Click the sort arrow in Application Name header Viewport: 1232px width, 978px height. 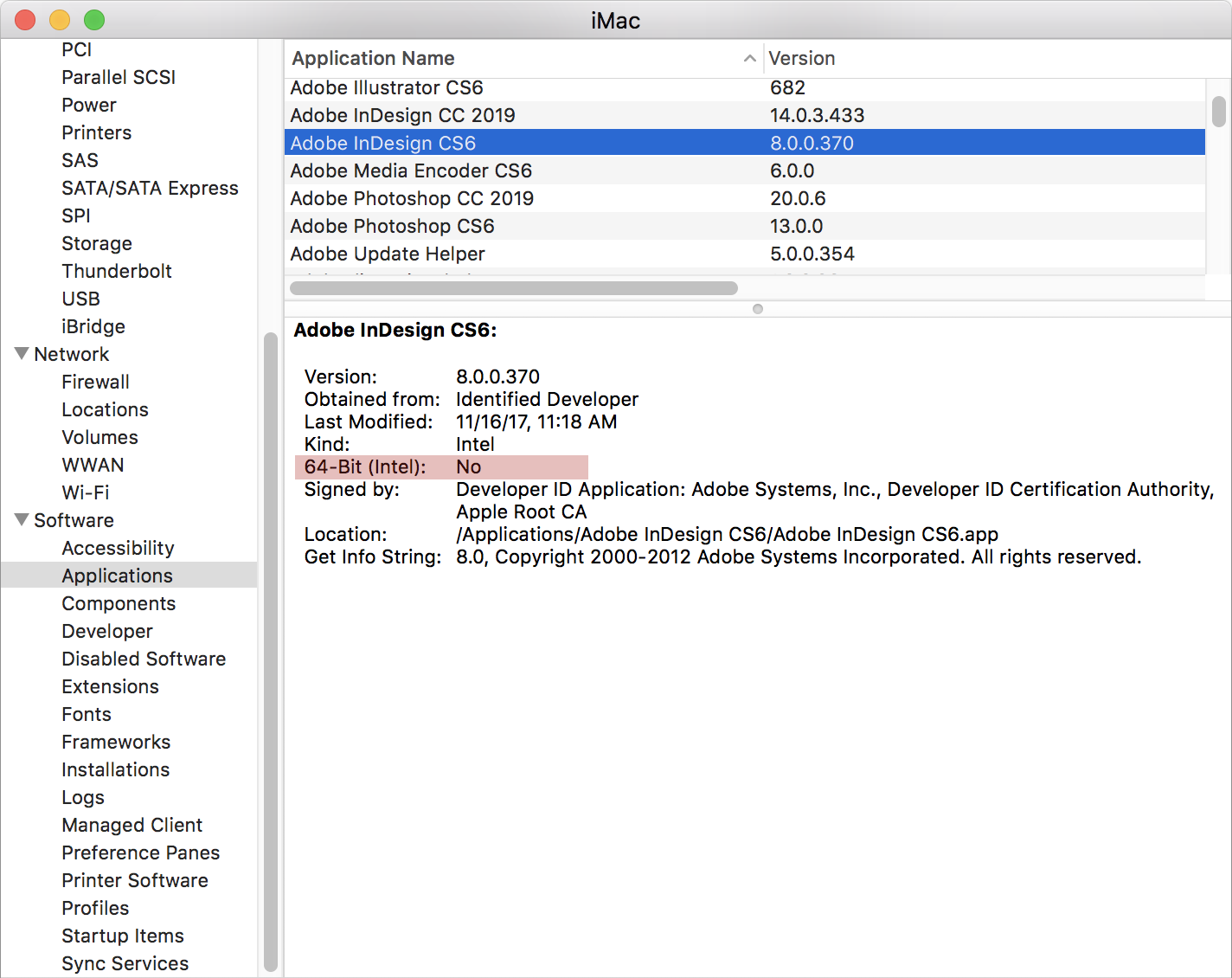[749, 59]
